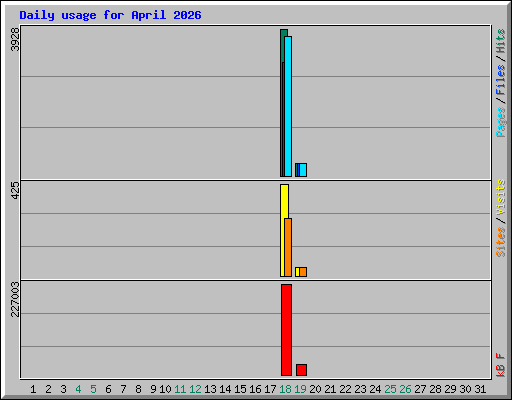This screenshot has width=512, height=400.
Task: Click day 30 on the date axis
Action: (x=465, y=389)
